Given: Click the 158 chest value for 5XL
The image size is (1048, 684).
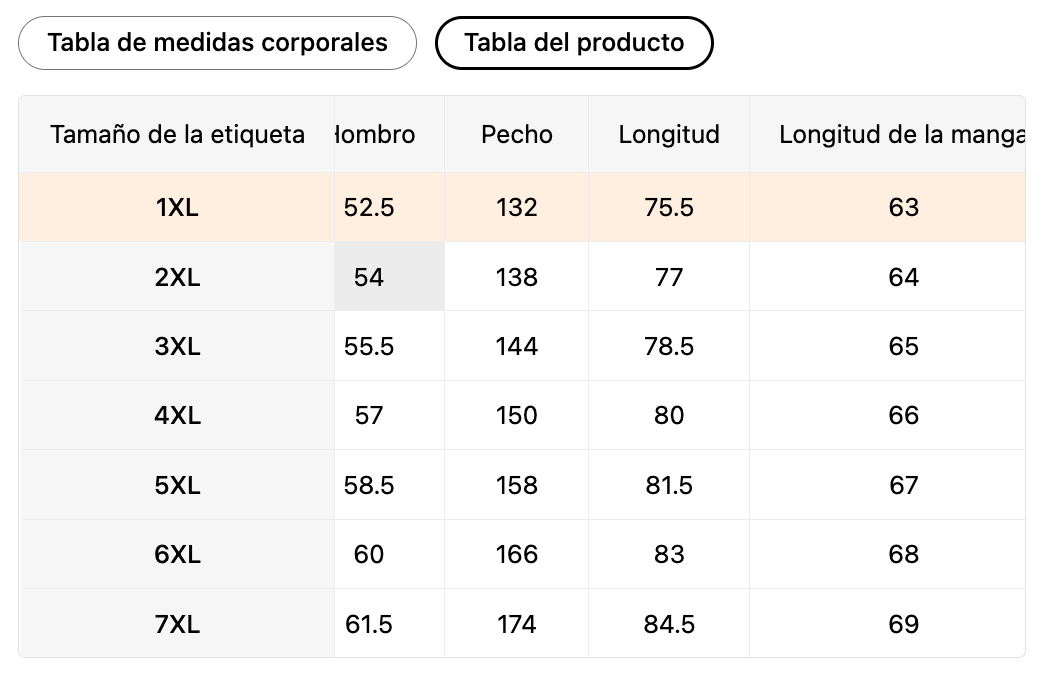Looking at the screenshot, I should (516, 485).
